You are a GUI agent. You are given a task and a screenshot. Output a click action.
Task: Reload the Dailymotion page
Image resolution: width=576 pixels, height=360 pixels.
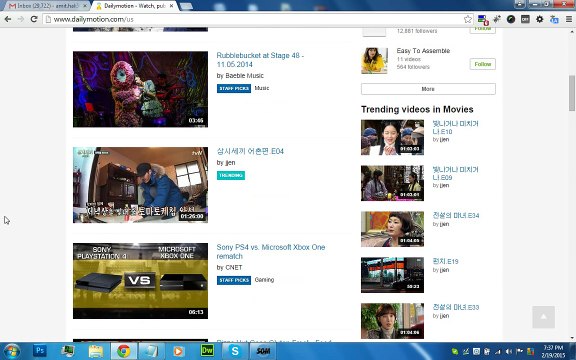point(34,19)
